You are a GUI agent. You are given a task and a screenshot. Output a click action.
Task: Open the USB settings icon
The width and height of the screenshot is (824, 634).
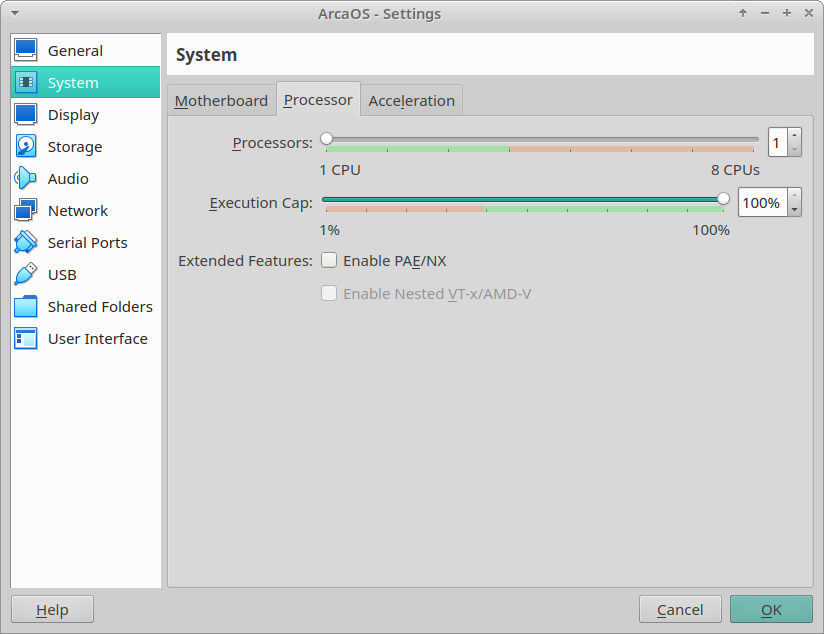[26, 275]
